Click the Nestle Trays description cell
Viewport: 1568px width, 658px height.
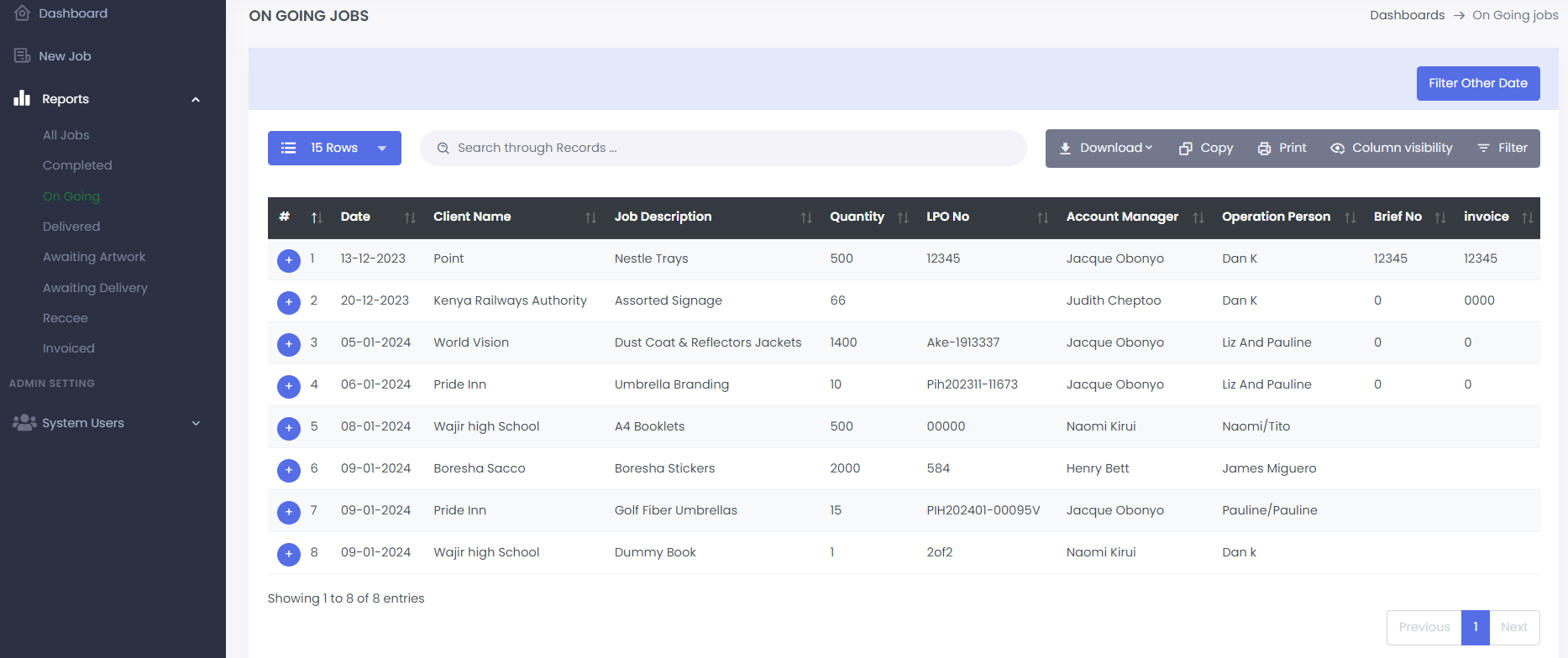pyautogui.click(x=651, y=258)
